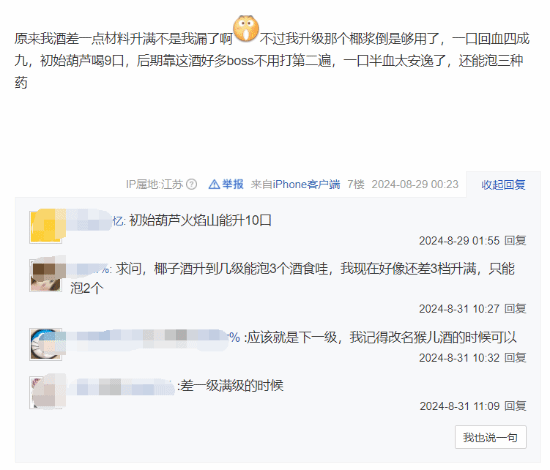Reply to the 11:09 comment
Viewport: 550px width, 470px height.
pyautogui.click(x=515, y=406)
